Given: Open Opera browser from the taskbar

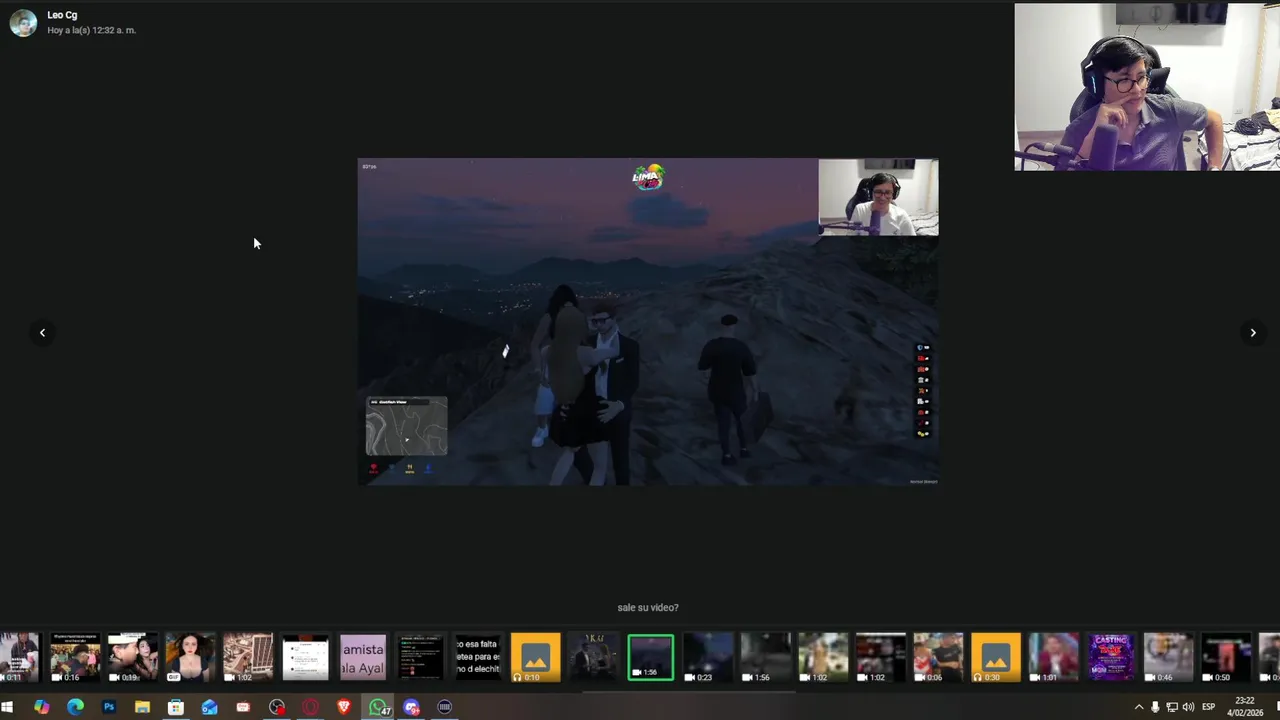Looking at the screenshot, I should point(310,707).
